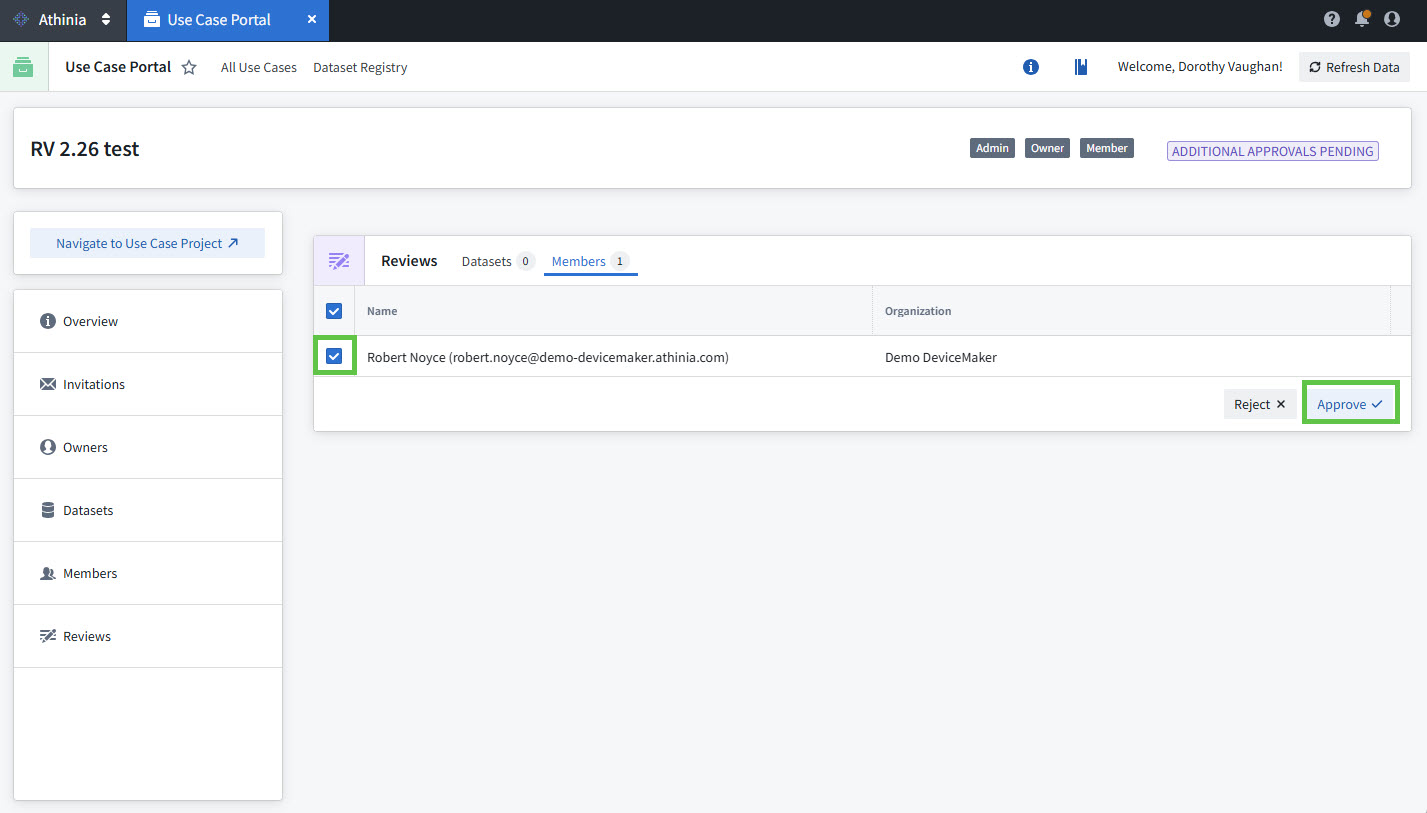Click the green Use Case Portal app icon
Viewport: 1427px width, 813px height.
click(x=23, y=67)
